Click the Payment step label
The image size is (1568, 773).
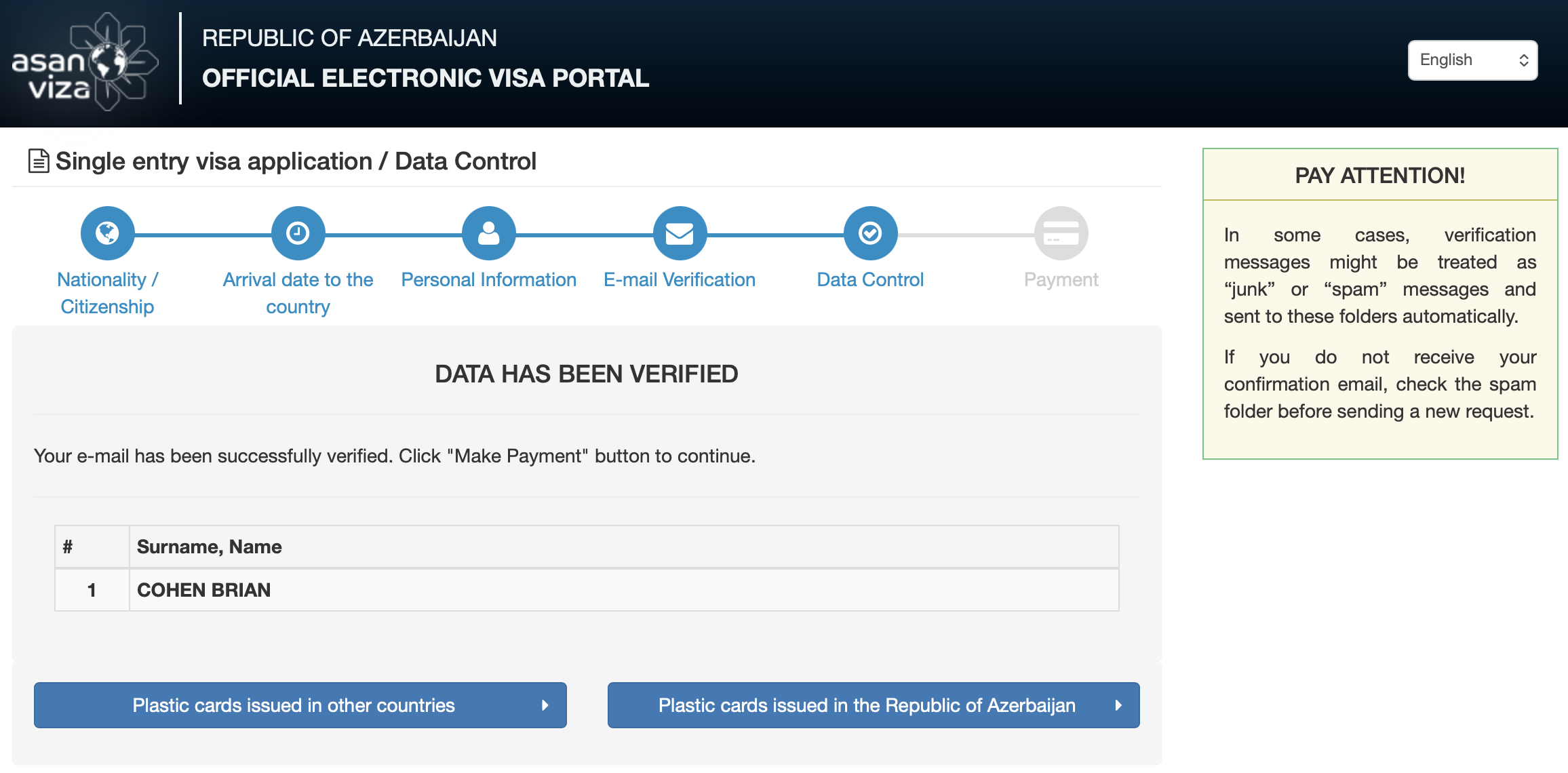point(1061,279)
